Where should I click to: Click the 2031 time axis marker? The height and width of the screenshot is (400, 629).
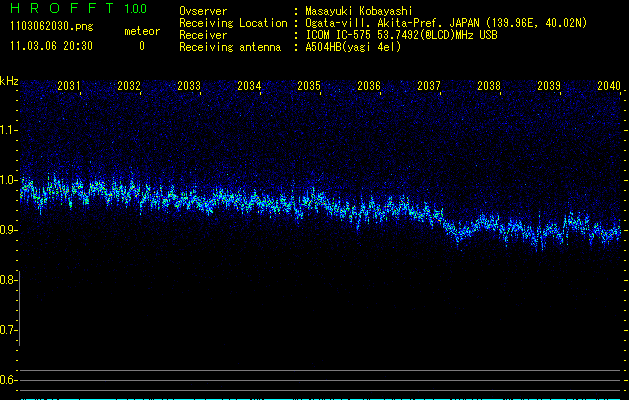click(69, 87)
